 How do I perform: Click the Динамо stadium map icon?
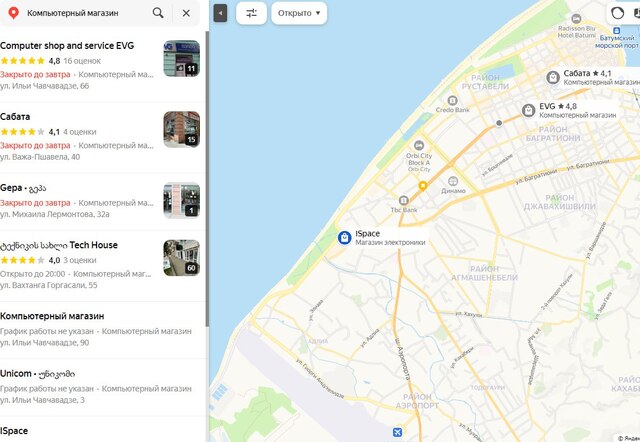(x=453, y=181)
